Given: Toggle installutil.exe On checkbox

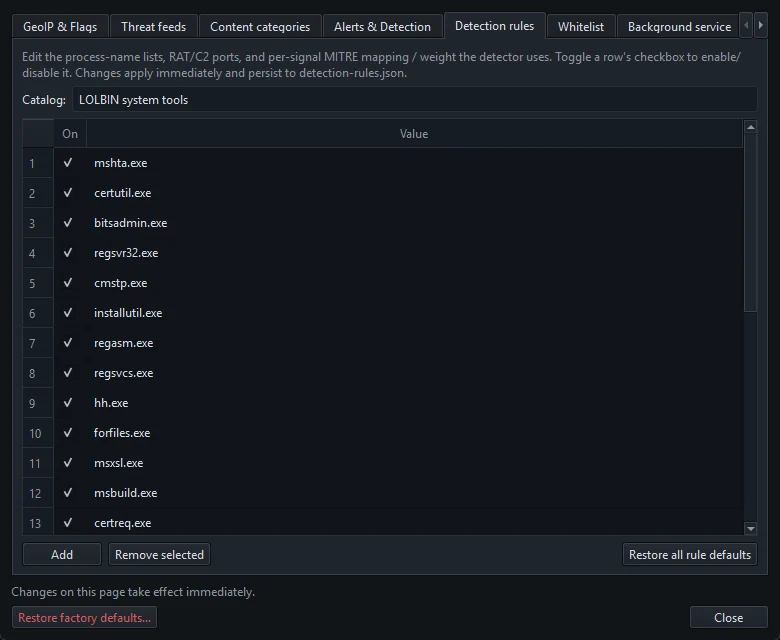Looking at the screenshot, I should tap(68, 313).
